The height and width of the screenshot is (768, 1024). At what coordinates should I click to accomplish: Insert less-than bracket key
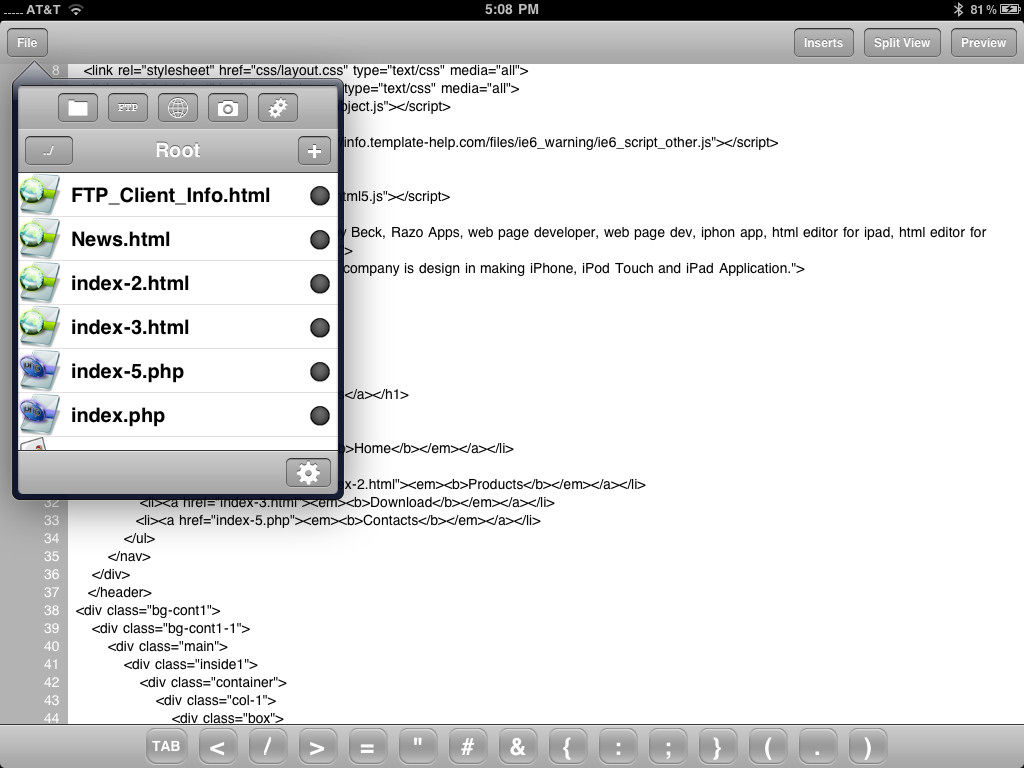pyautogui.click(x=217, y=746)
